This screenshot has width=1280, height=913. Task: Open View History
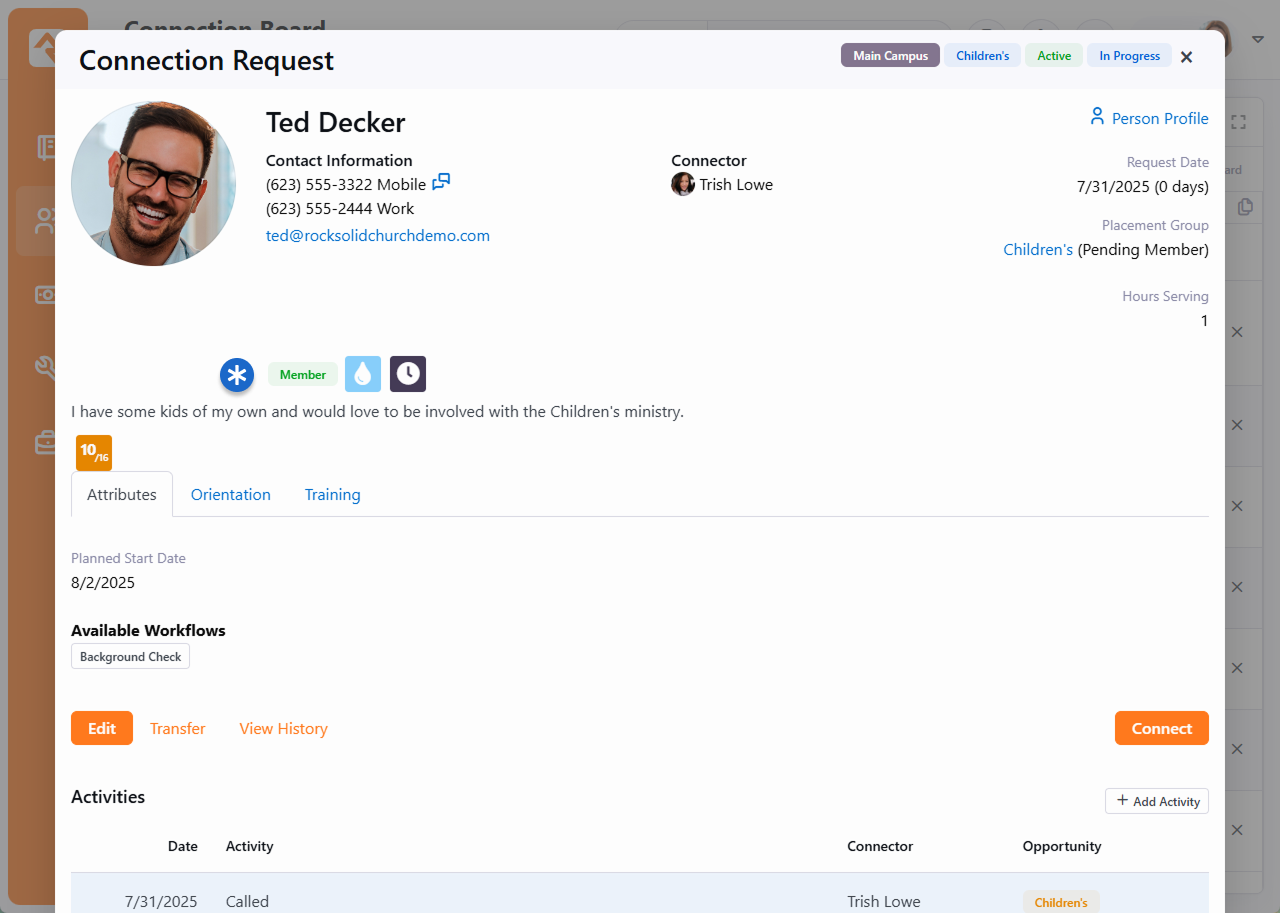pos(283,729)
